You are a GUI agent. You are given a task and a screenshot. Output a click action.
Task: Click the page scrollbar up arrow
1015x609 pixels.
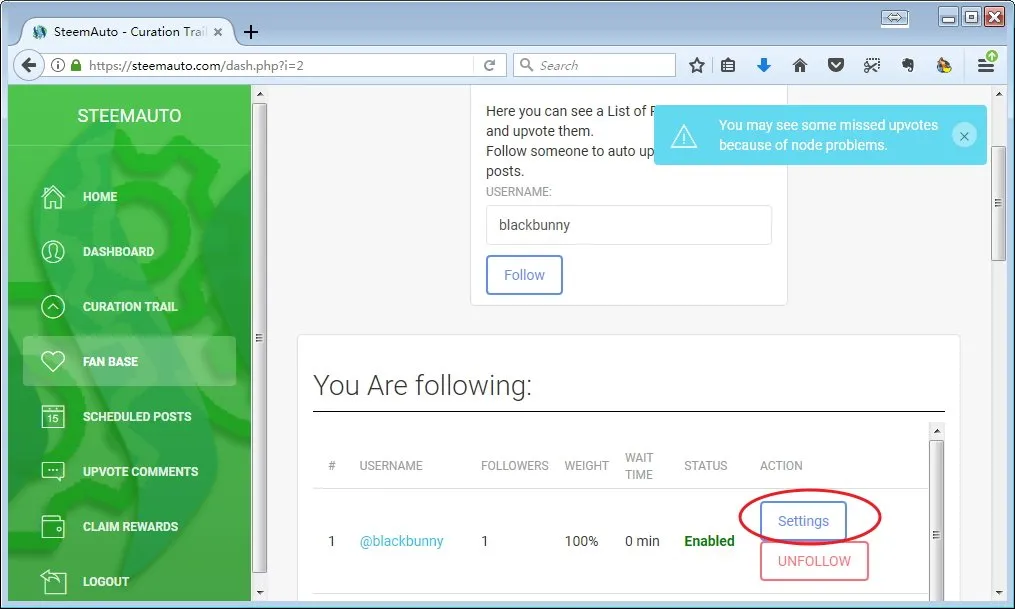click(999, 94)
